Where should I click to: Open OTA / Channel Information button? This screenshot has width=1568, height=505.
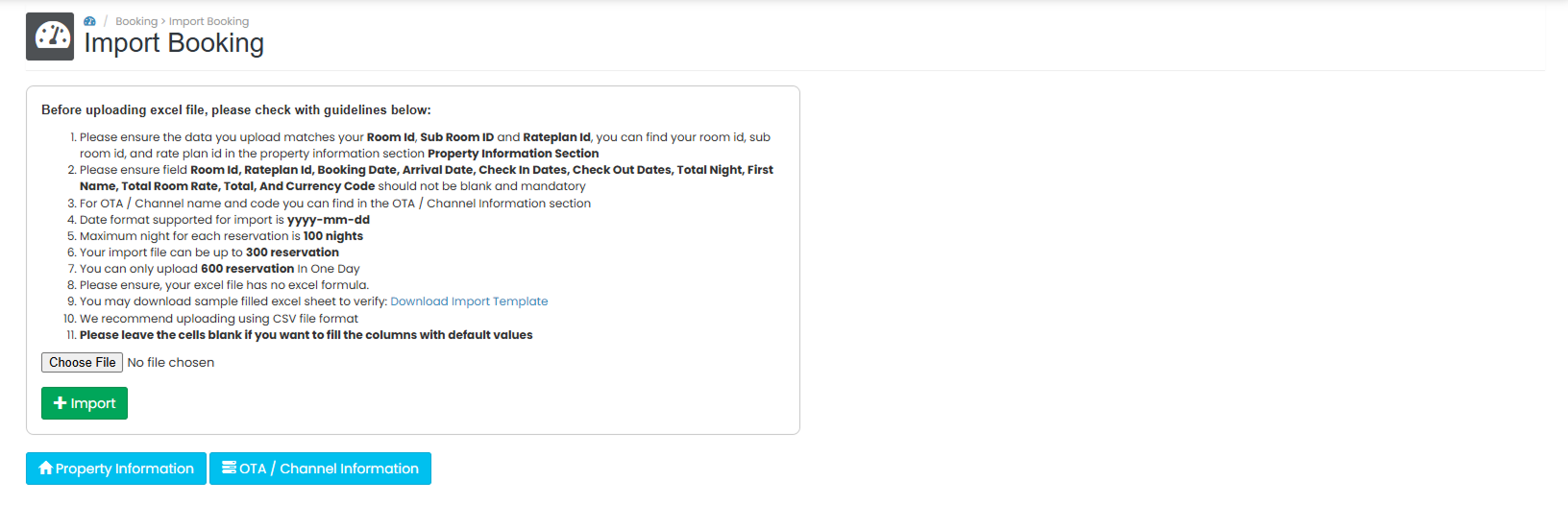[x=320, y=469]
